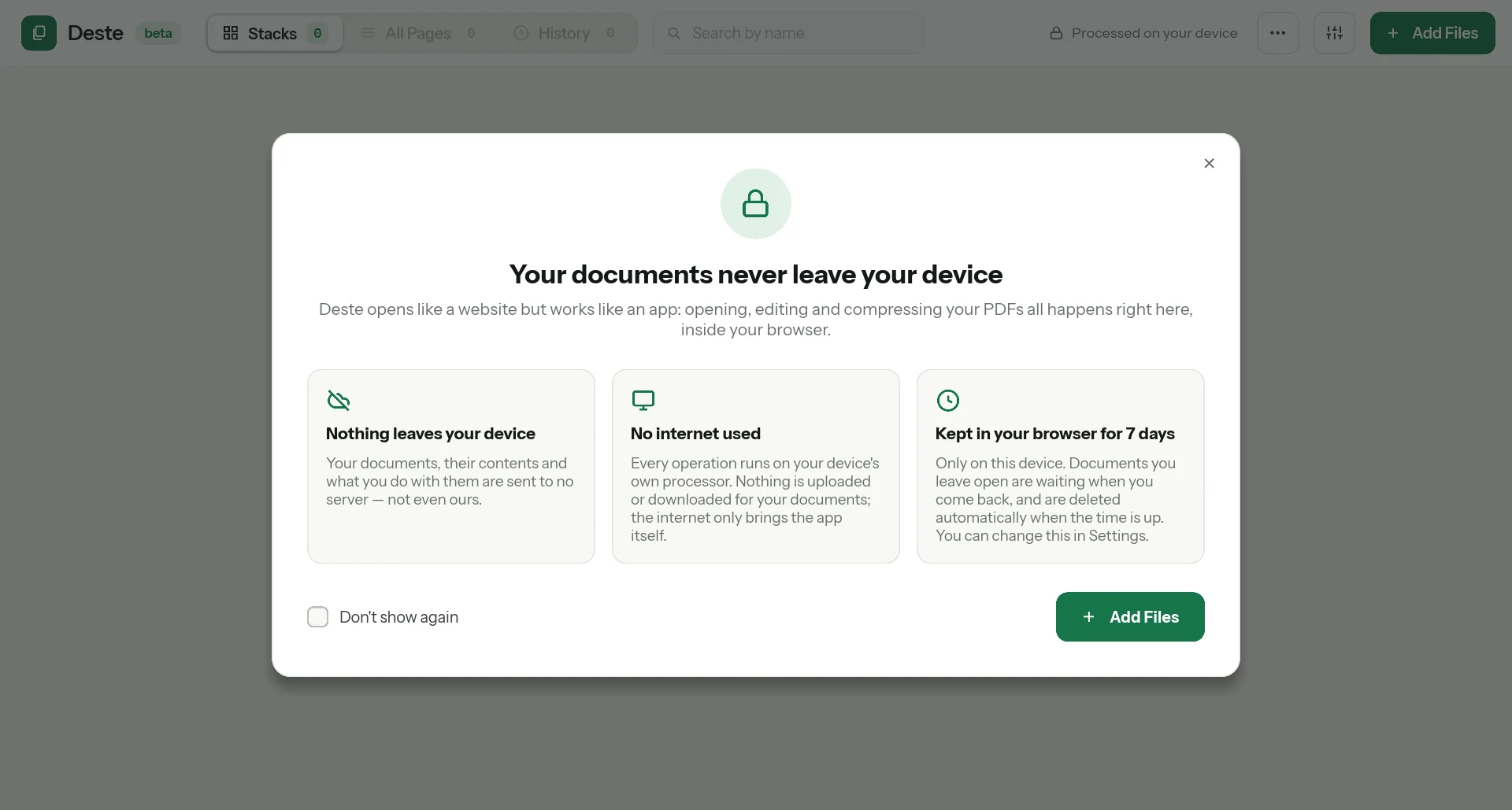Tick the Don't show again checkbox
The width and height of the screenshot is (1512, 810).
[x=317, y=617]
